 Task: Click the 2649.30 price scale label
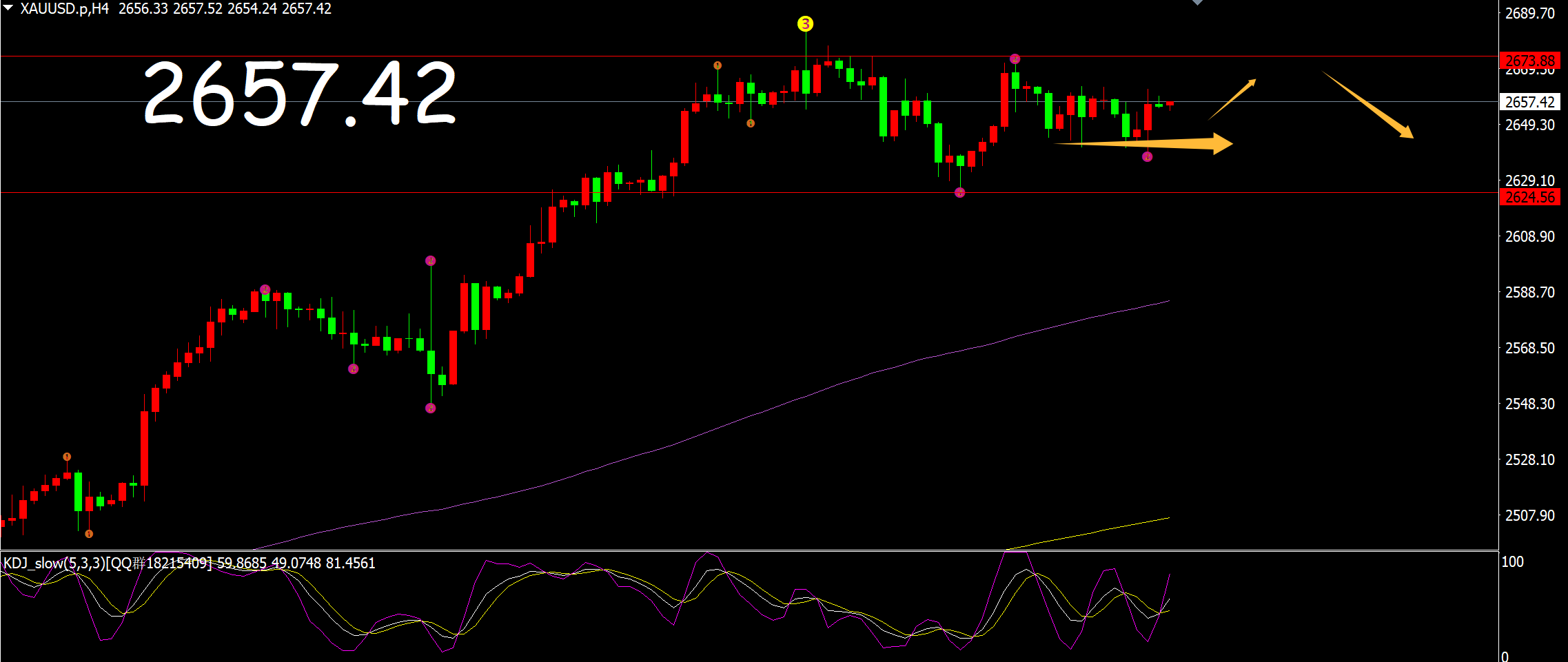pyautogui.click(x=1529, y=125)
